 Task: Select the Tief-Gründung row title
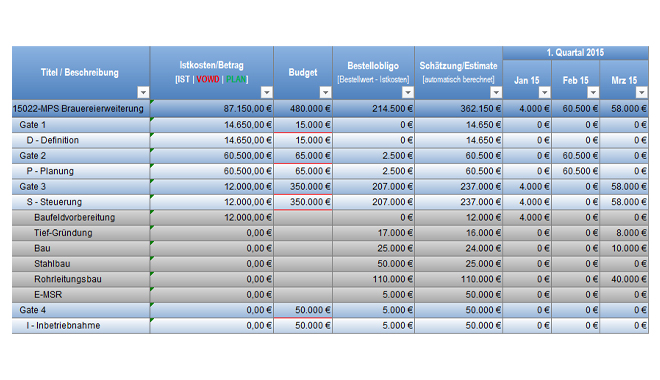pos(63,233)
